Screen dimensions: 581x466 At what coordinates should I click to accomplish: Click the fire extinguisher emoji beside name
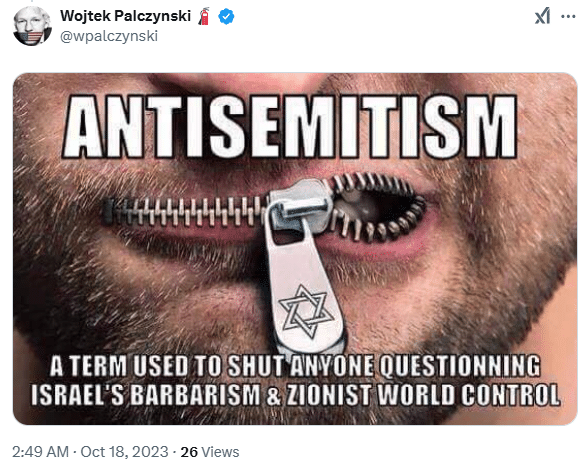pyautogui.click(x=204, y=16)
